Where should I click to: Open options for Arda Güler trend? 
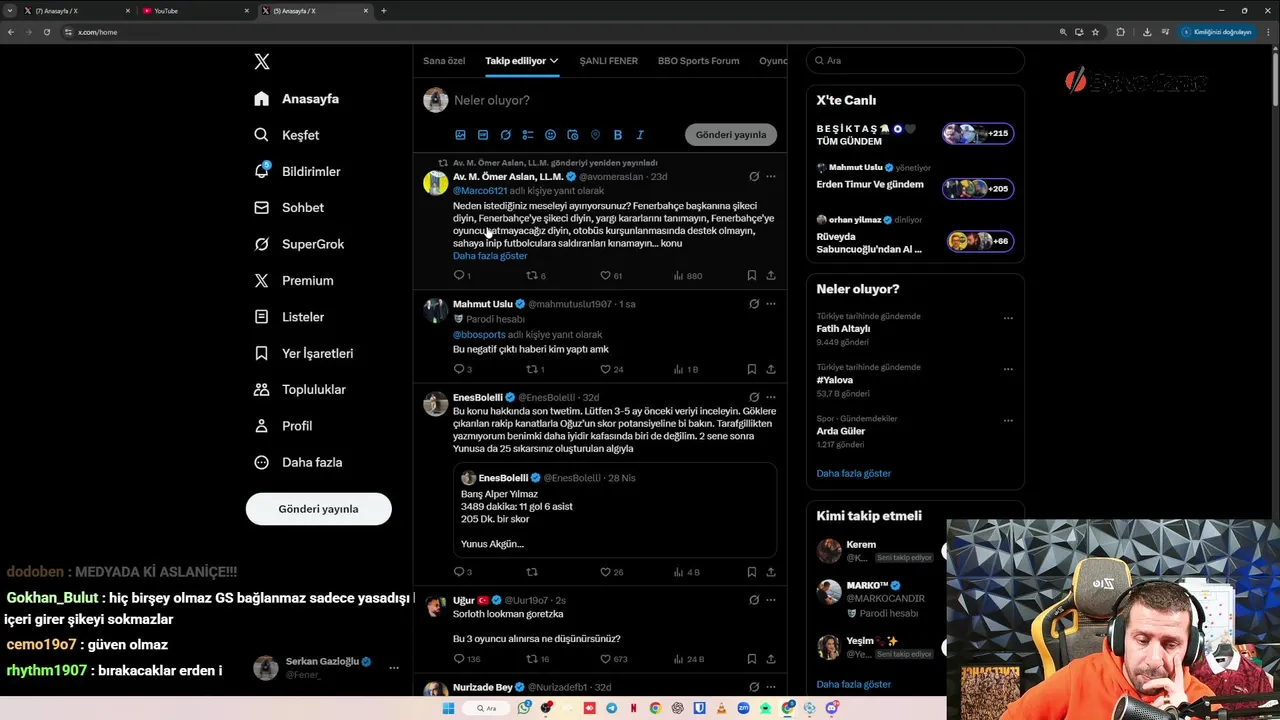tap(1008, 420)
